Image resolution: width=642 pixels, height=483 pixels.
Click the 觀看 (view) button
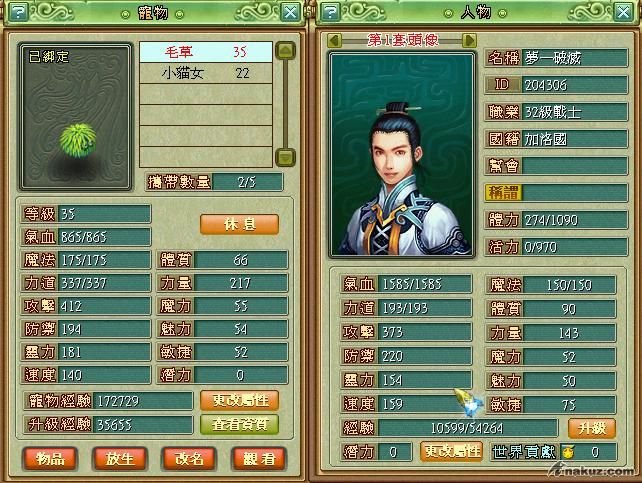coord(259,458)
